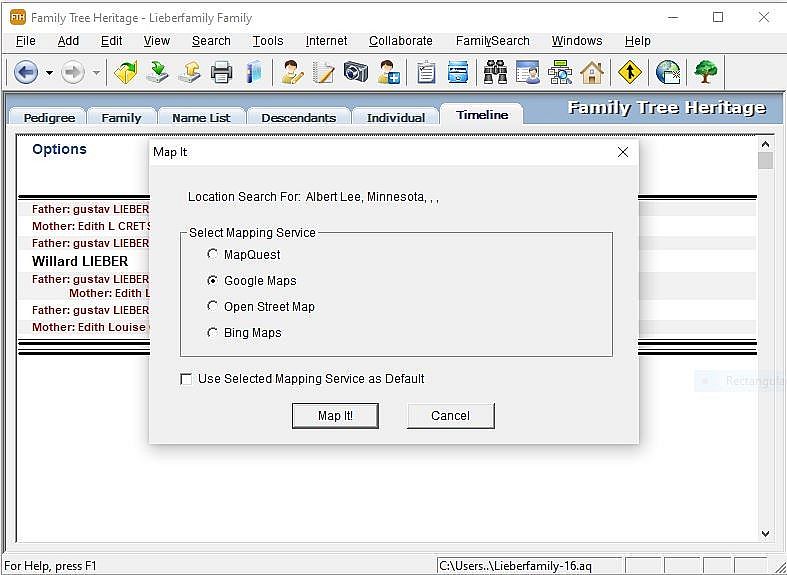
Task: Maximize the Family Tree Heritage window
Action: click(x=718, y=18)
